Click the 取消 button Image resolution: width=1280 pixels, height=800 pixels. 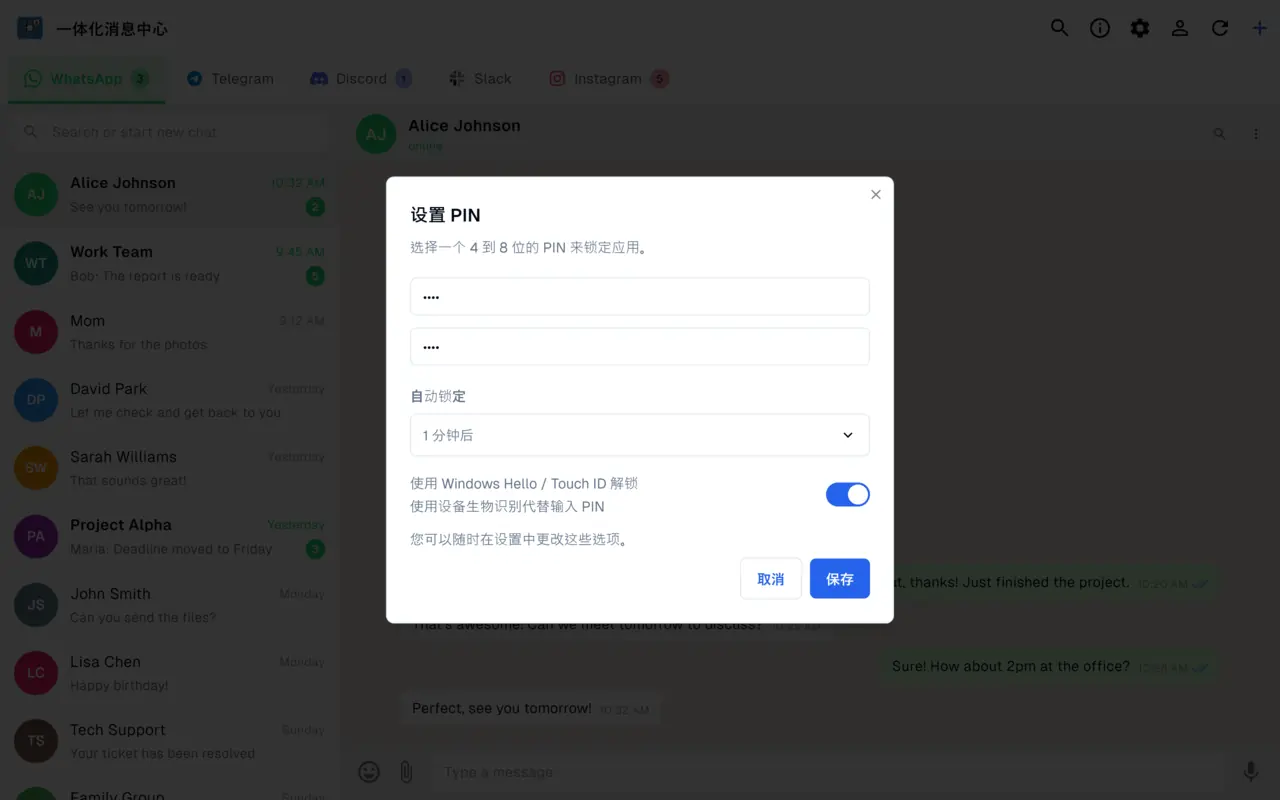click(771, 579)
